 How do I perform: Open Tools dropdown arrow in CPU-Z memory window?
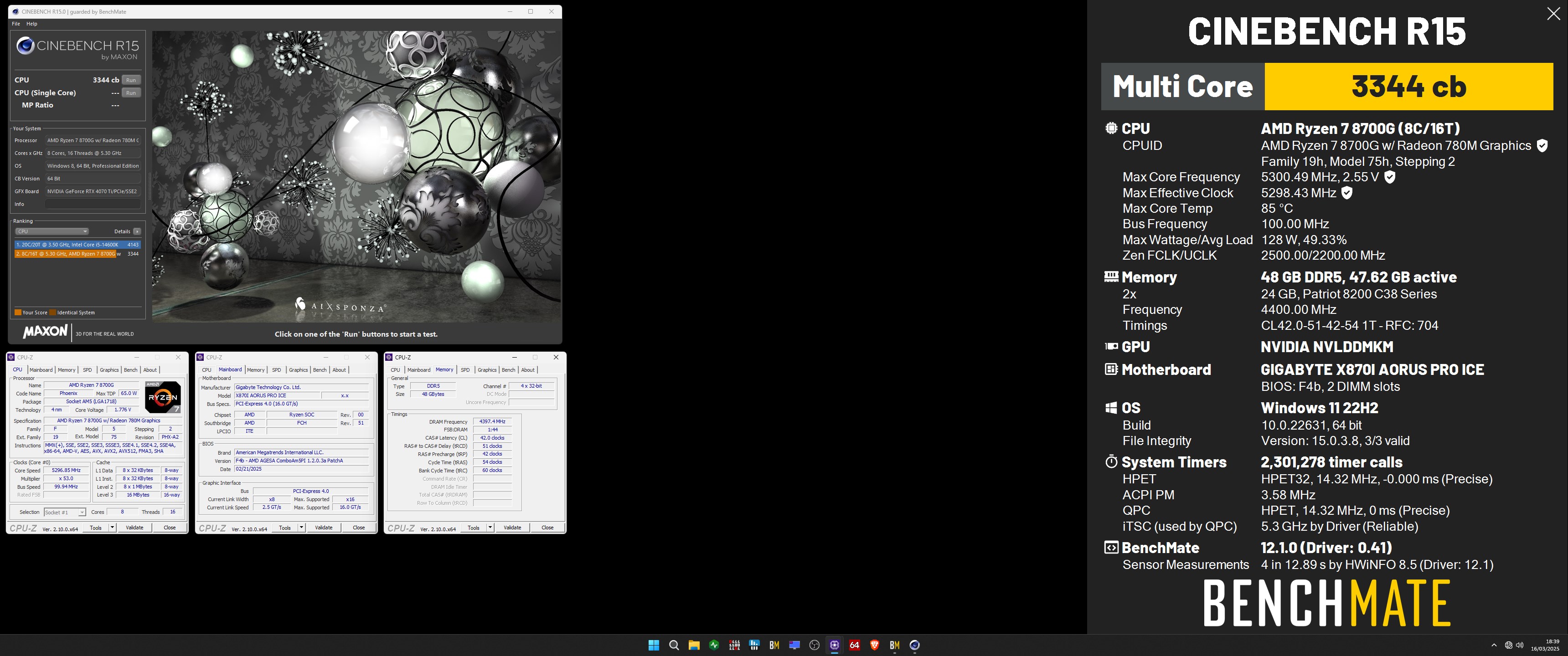tap(490, 528)
